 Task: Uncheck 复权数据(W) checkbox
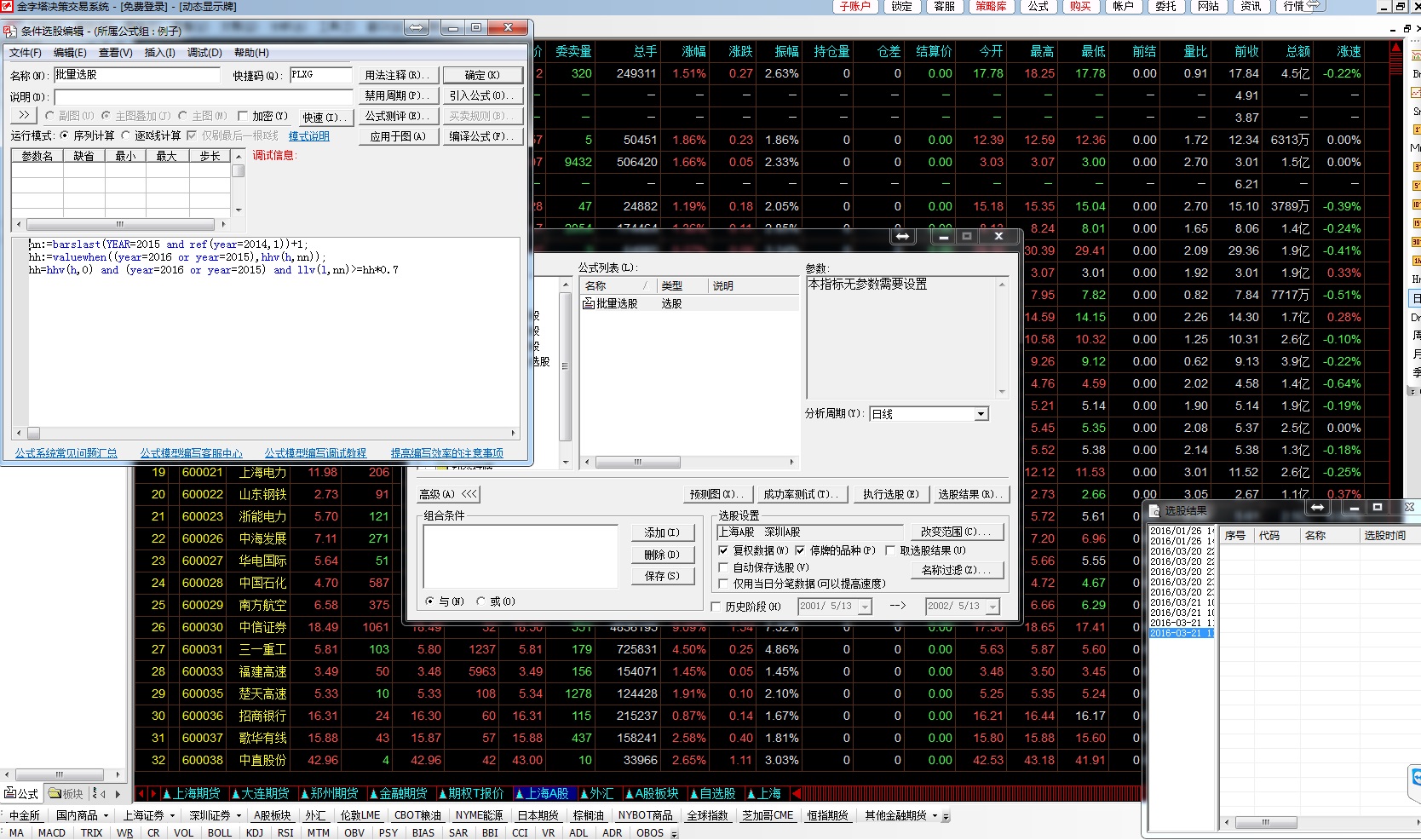pos(723,550)
